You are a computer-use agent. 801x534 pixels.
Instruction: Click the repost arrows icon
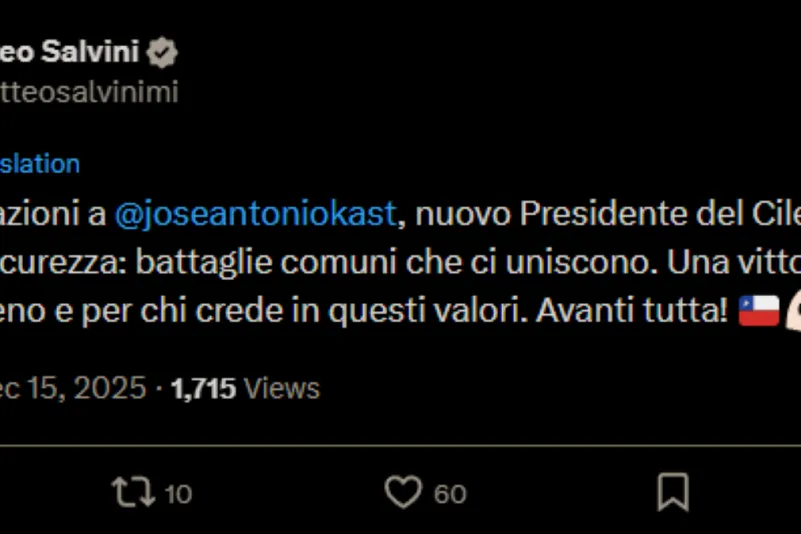point(133,492)
